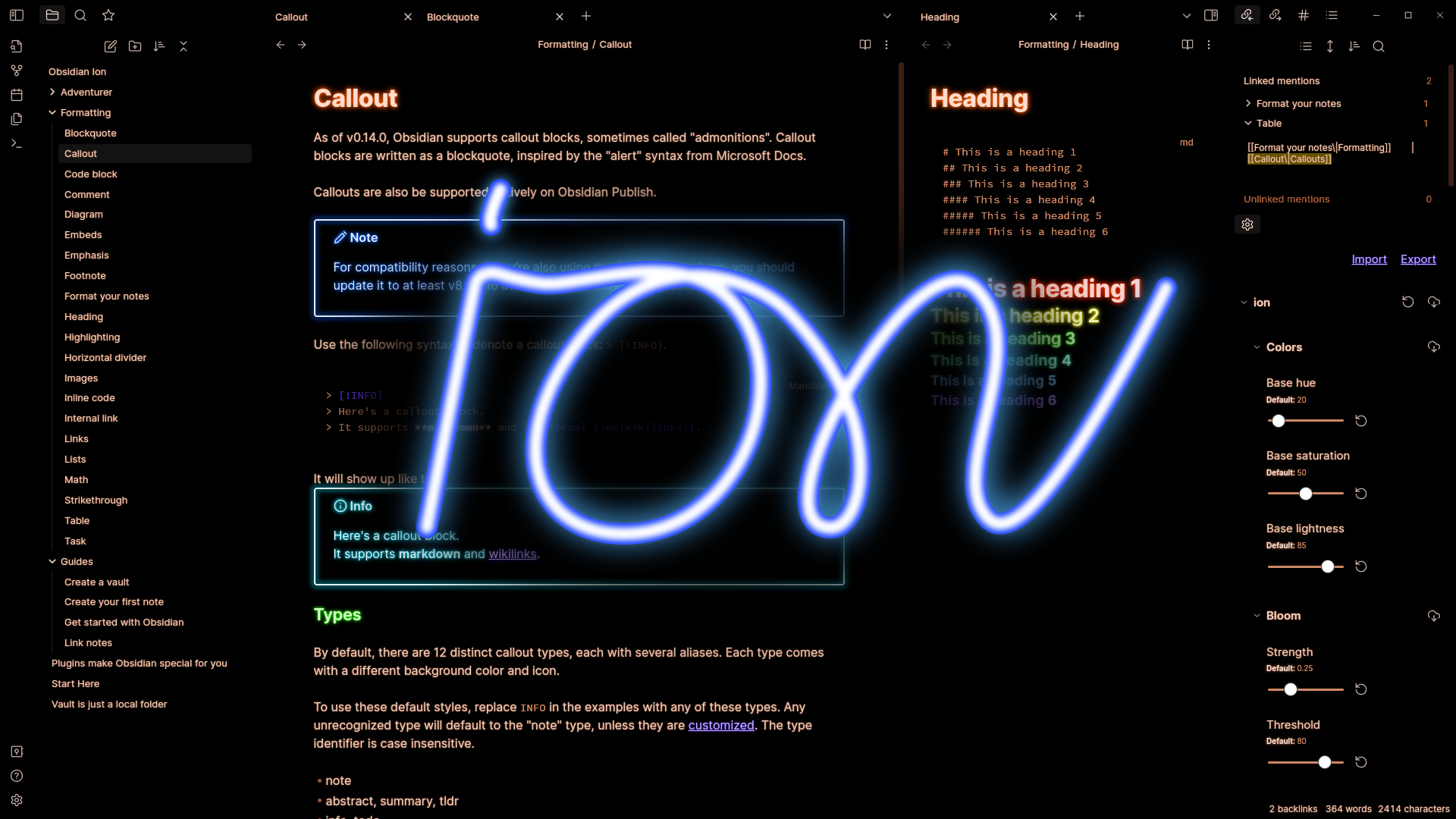Click the new note icon
Image resolution: width=1456 pixels, height=819 pixels.
tap(111, 46)
